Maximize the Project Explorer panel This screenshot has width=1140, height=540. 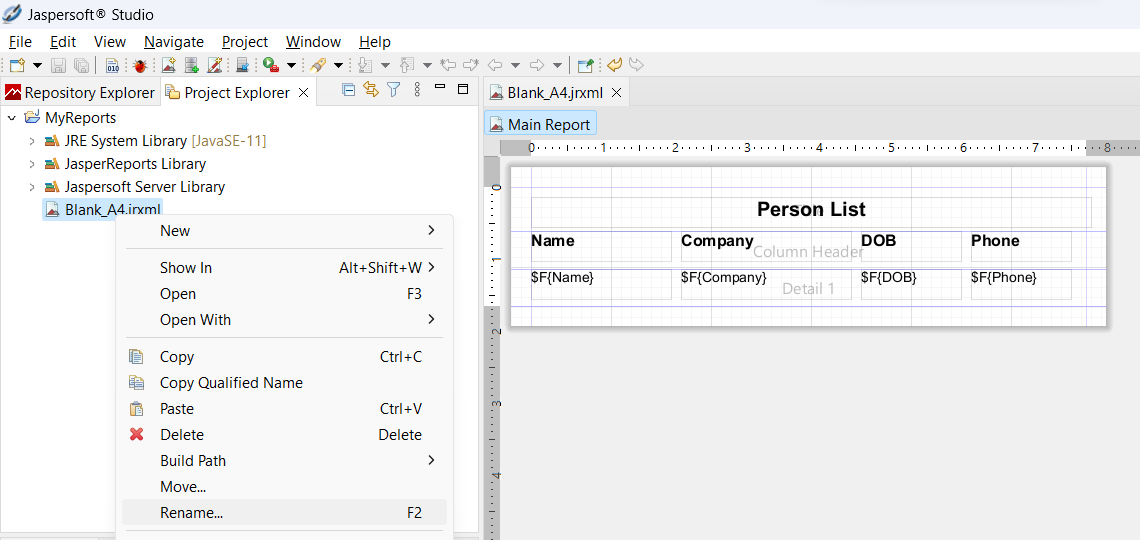(x=462, y=90)
